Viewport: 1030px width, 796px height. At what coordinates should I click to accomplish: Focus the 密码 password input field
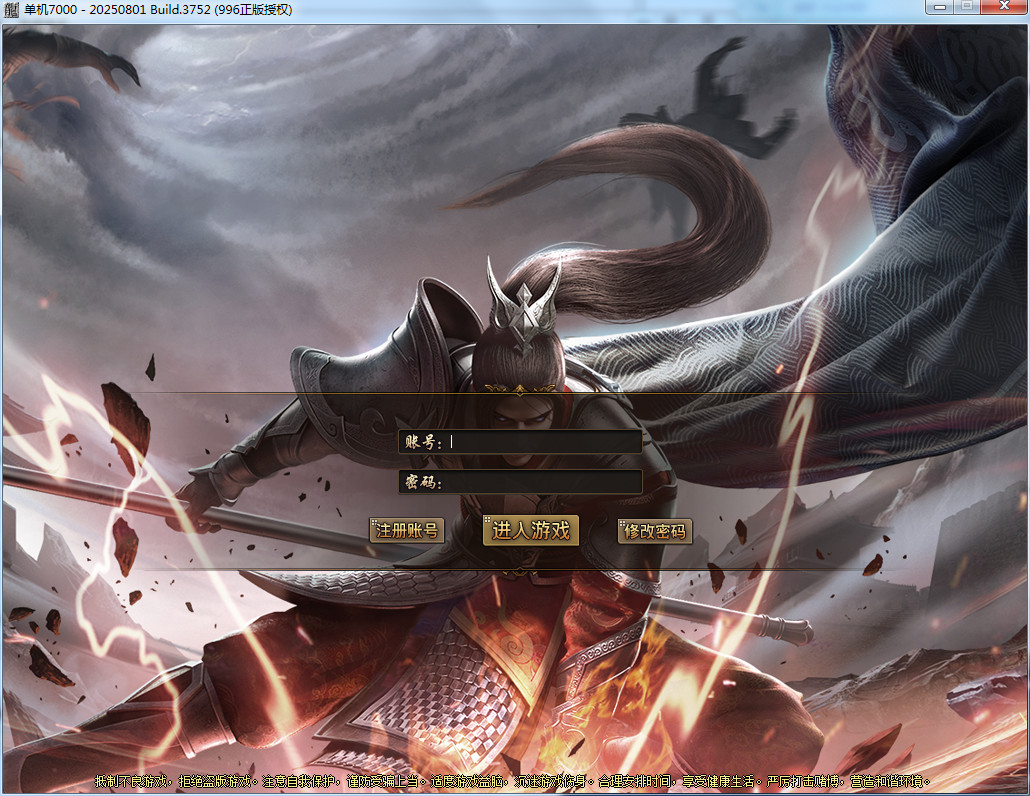click(544, 482)
